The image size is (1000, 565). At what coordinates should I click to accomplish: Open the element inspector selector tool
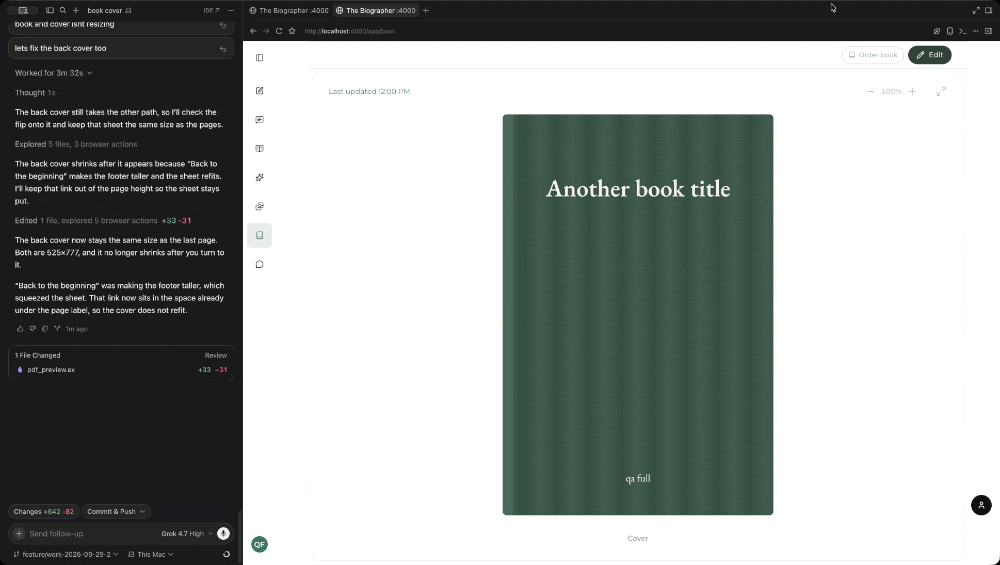click(937, 31)
